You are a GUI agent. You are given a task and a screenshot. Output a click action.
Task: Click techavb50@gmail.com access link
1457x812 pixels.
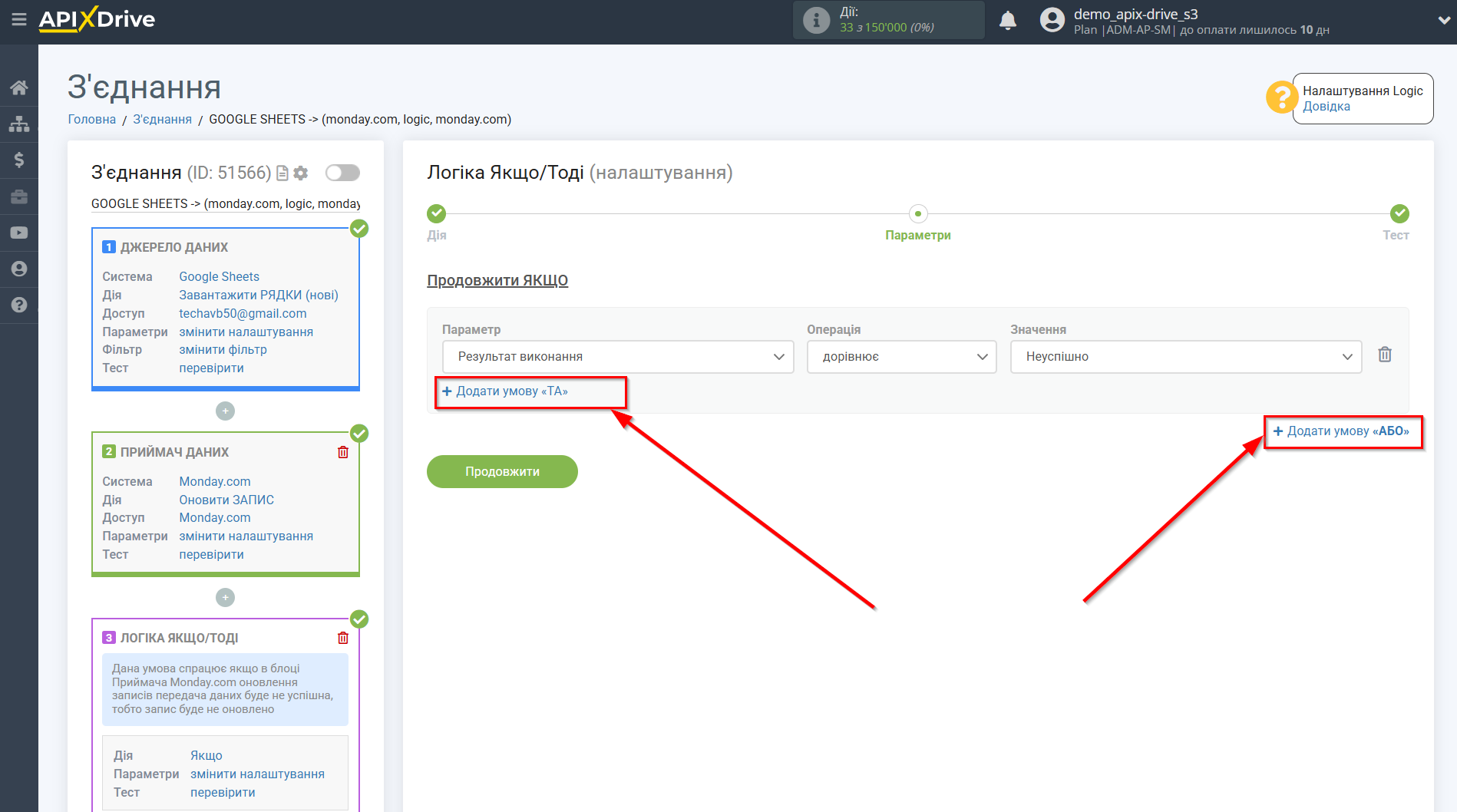[243, 313]
